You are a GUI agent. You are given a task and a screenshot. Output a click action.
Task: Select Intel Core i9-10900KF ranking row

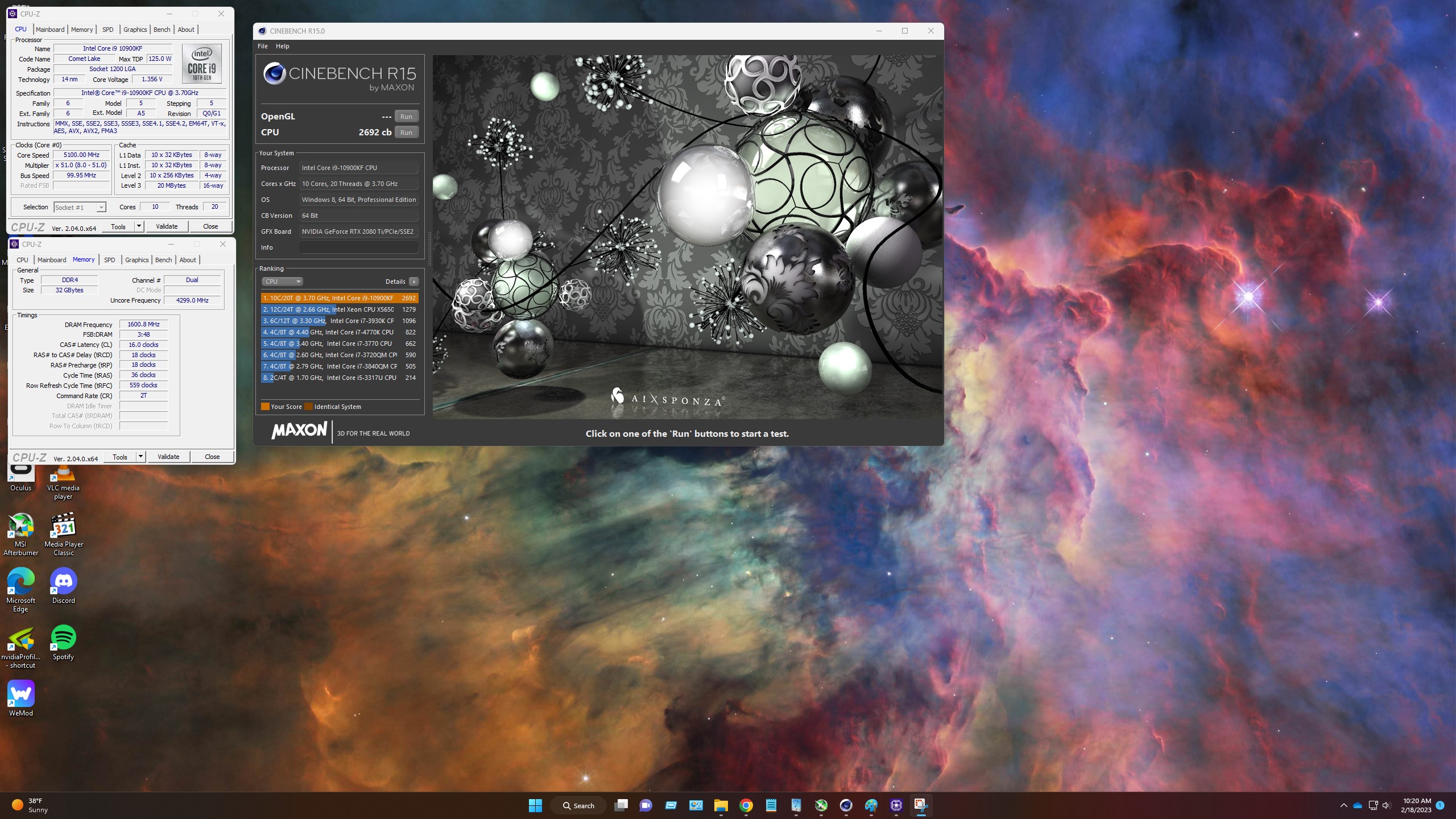click(340, 298)
